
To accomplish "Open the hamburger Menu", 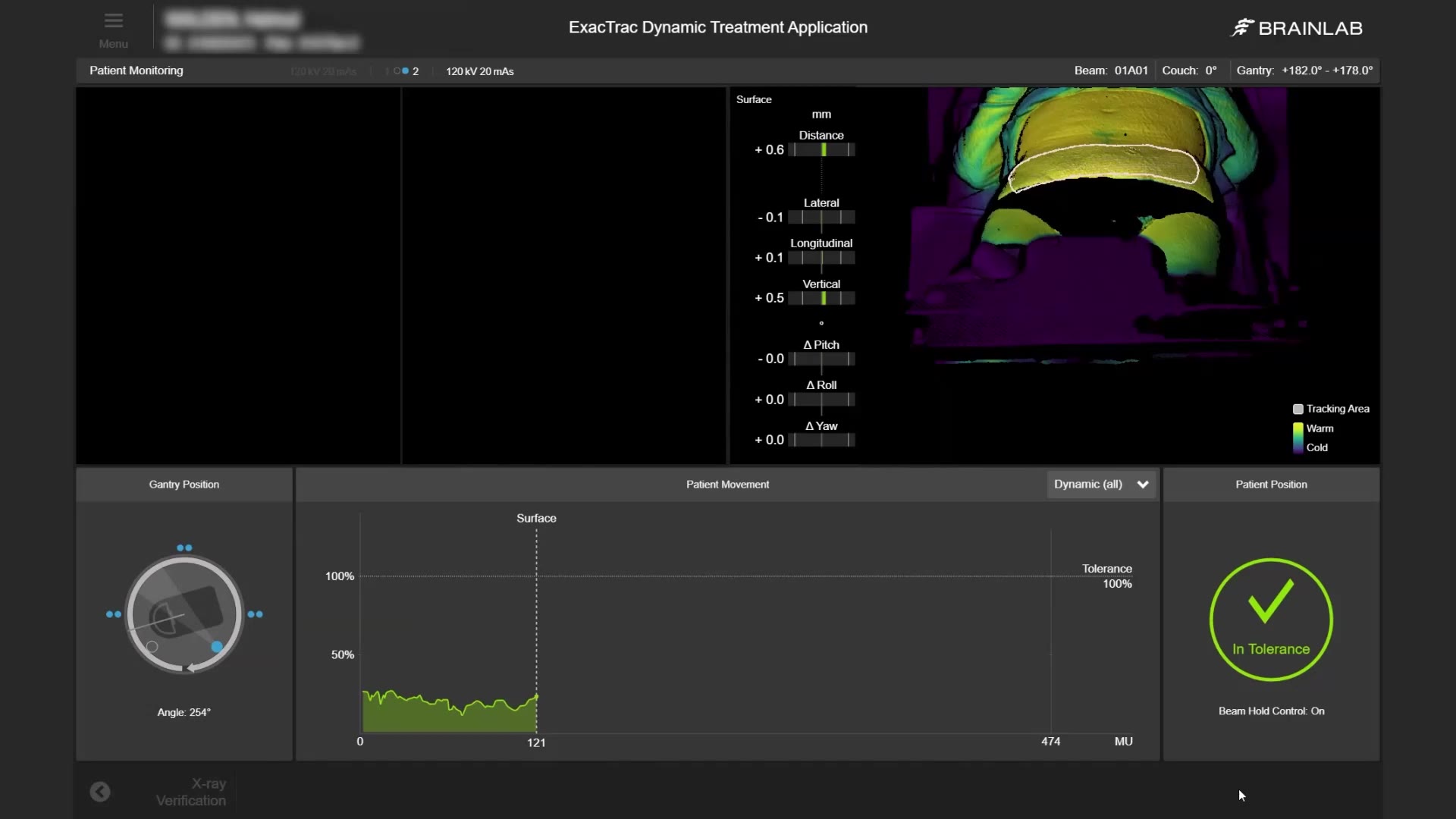I will click(114, 29).
